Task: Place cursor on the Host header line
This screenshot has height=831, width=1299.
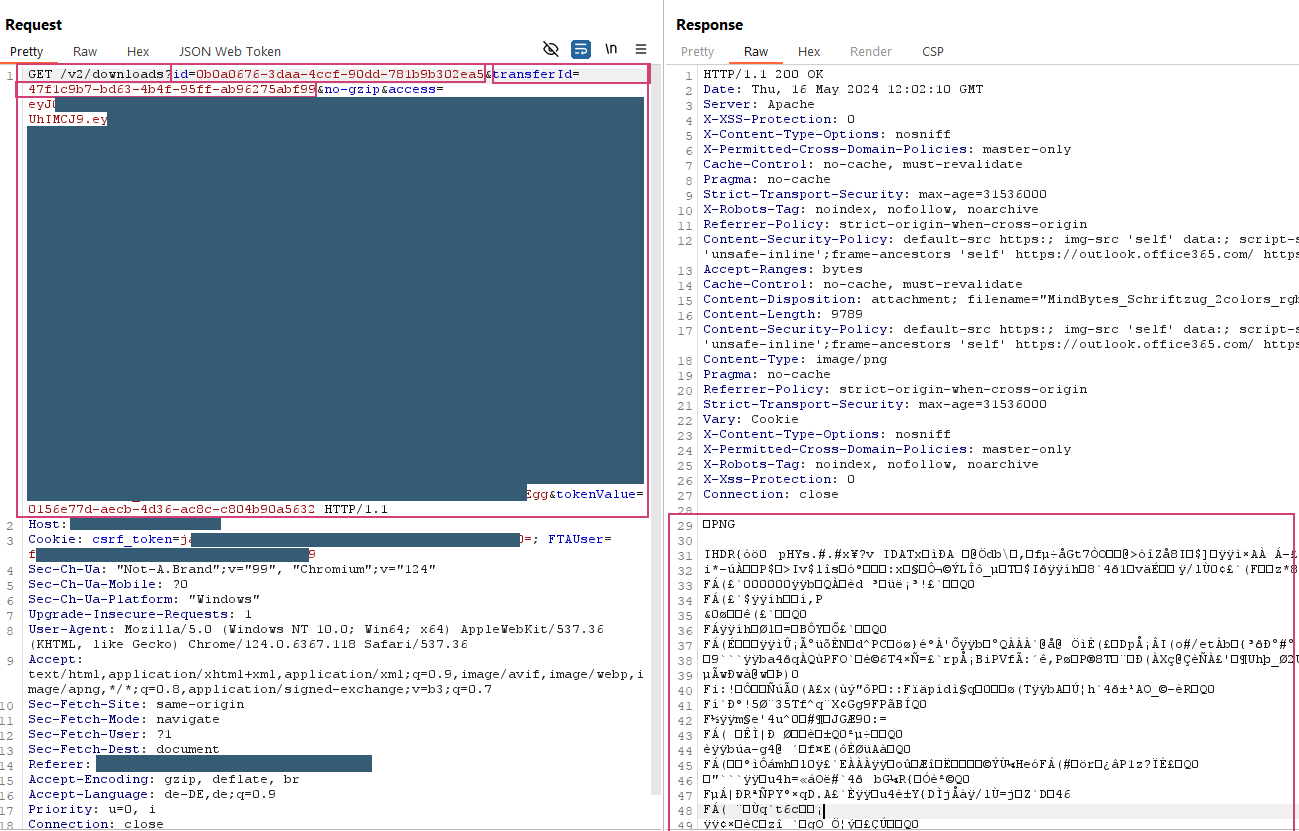Action: click(47, 524)
